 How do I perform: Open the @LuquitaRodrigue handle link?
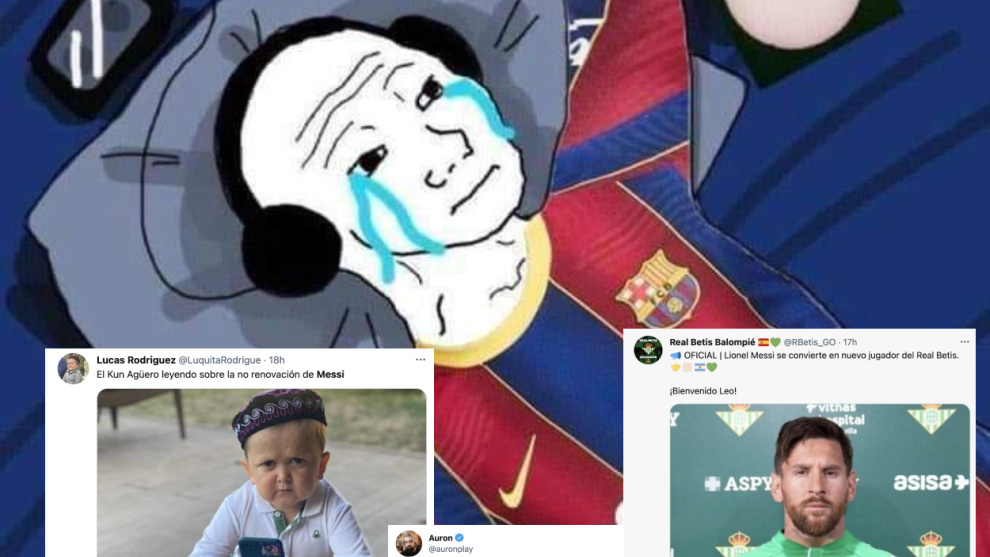(x=219, y=360)
